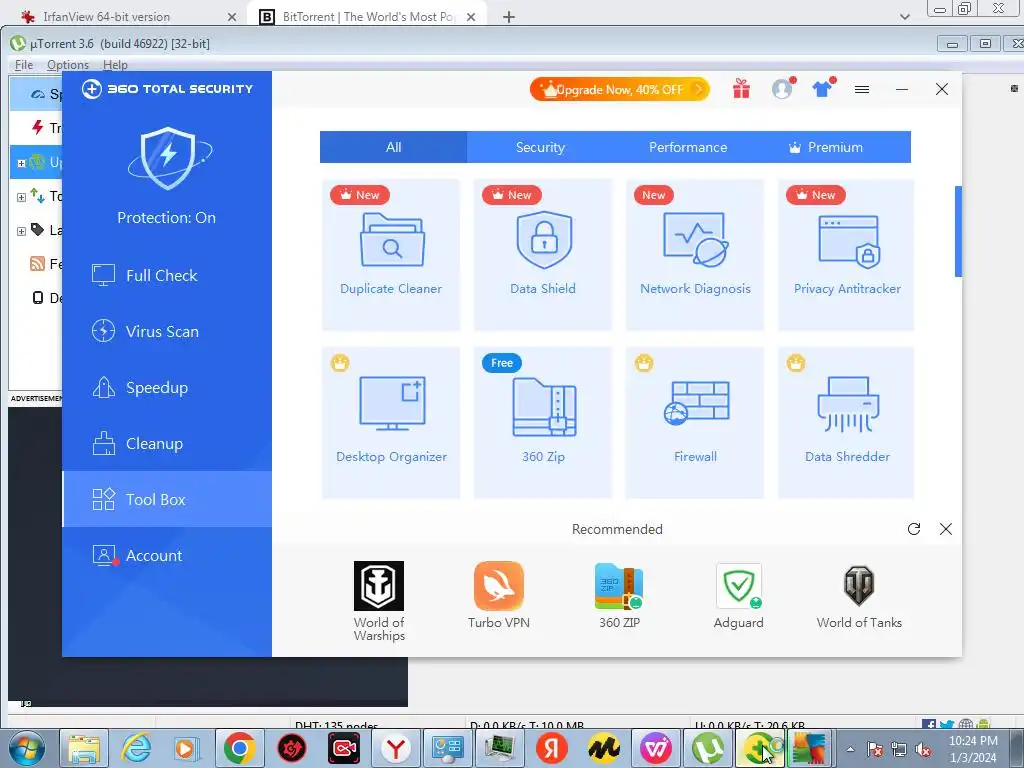
Task: Open the Desktop Organizer tool
Action: click(391, 423)
